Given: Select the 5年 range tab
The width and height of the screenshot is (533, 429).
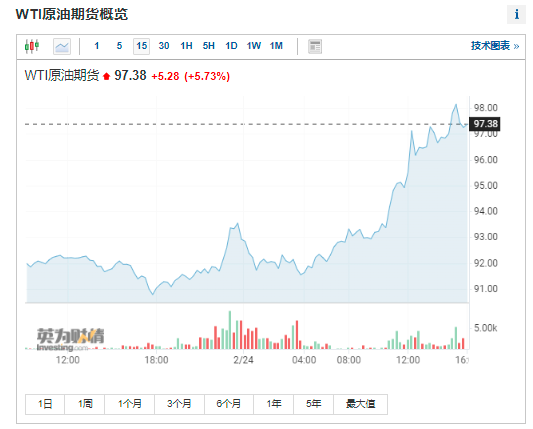Looking at the screenshot, I should (x=313, y=404).
